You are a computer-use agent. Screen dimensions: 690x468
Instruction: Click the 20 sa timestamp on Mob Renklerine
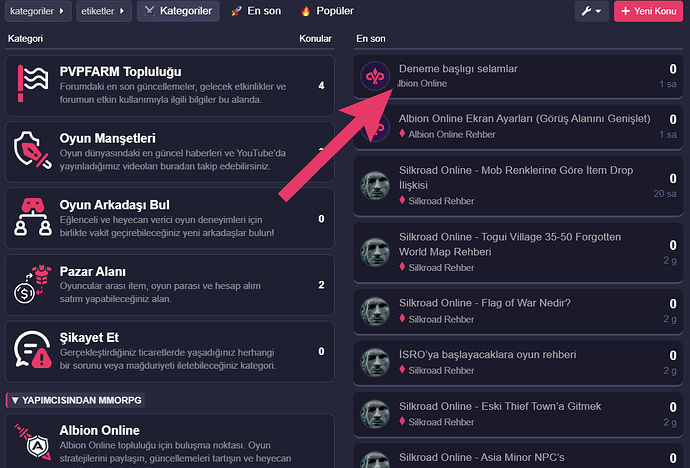click(x=665, y=194)
